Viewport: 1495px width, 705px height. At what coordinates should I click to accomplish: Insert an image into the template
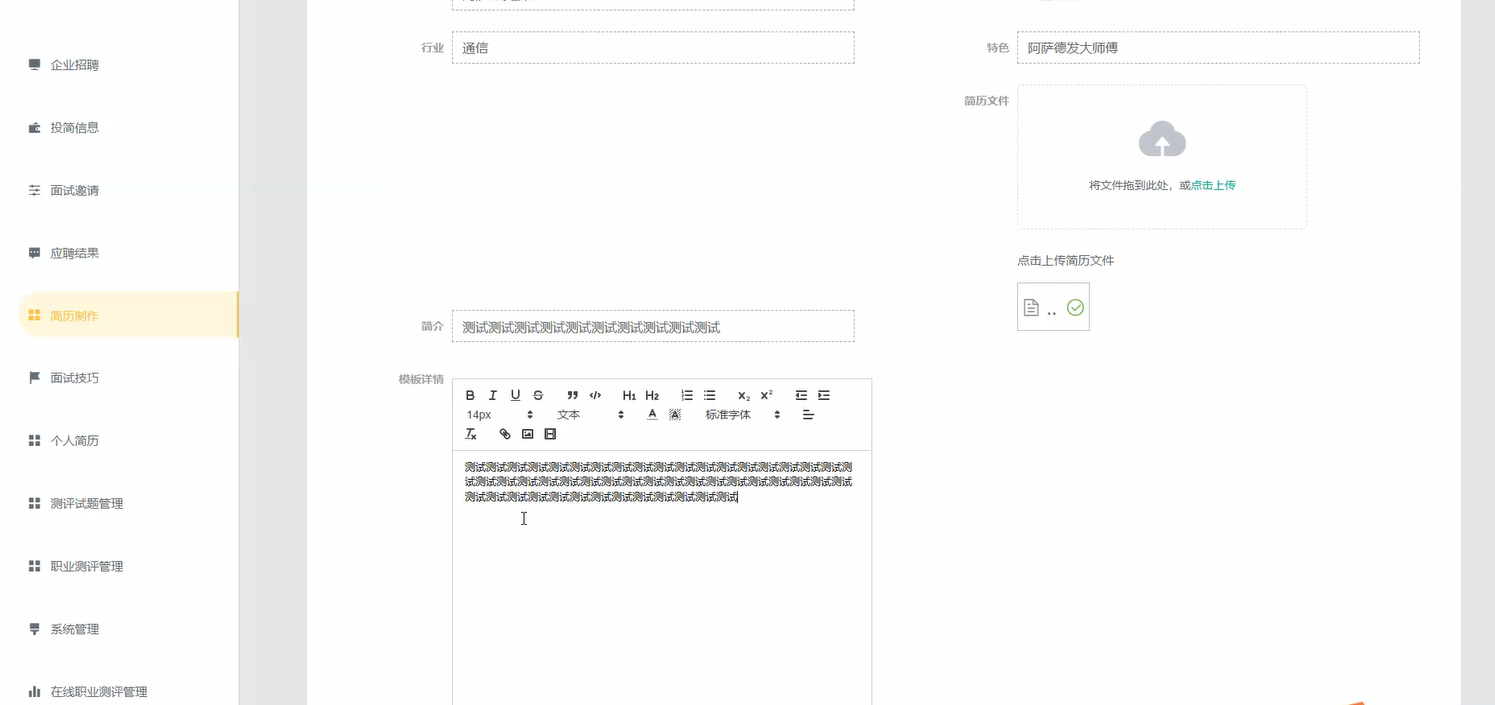pyautogui.click(x=527, y=433)
